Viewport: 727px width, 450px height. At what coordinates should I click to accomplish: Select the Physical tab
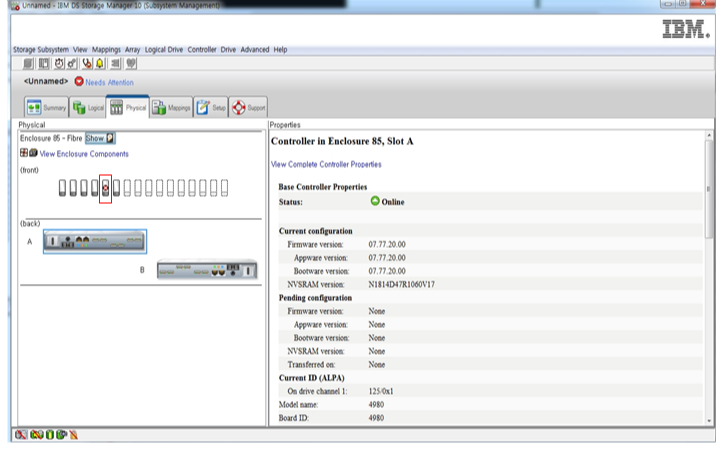click(x=128, y=107)
